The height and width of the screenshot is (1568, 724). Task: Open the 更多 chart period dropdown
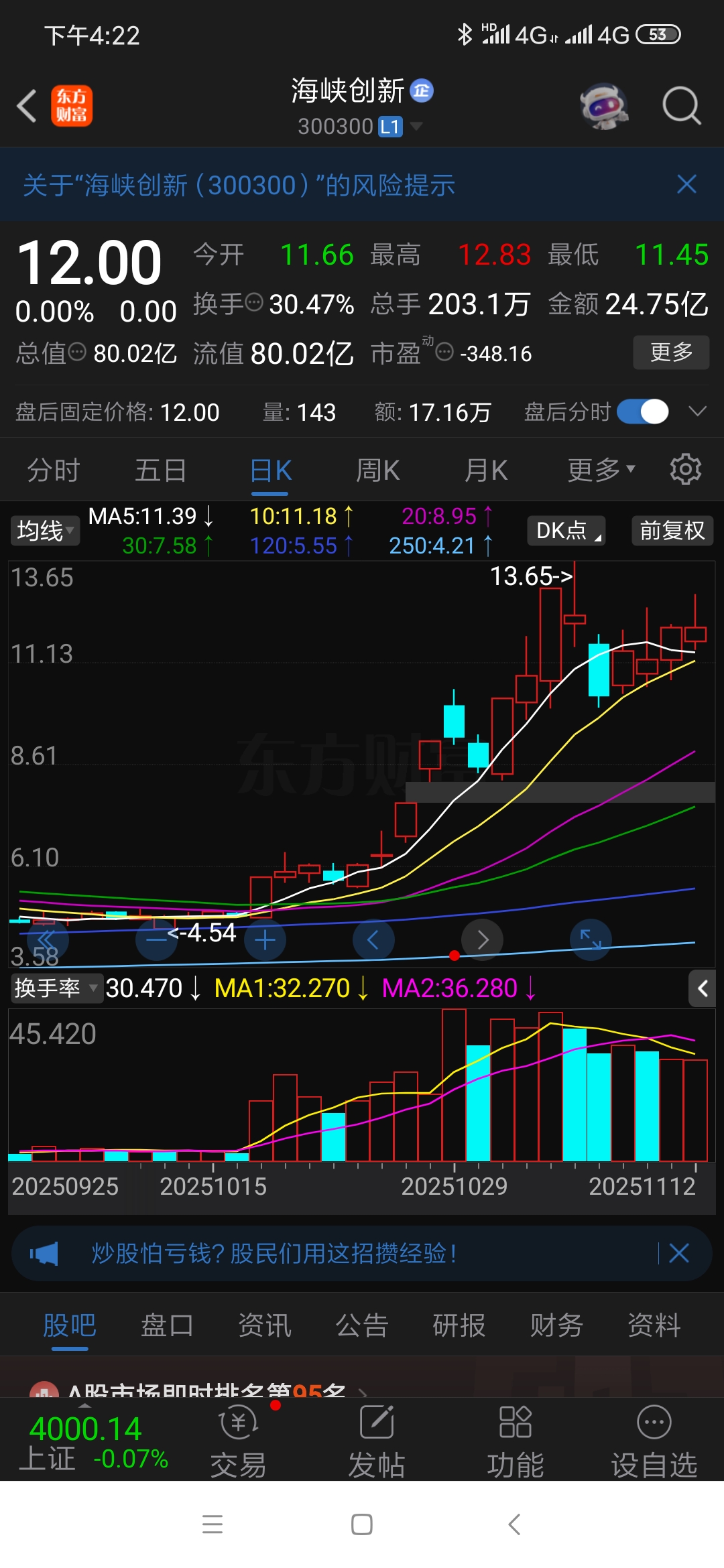click(x=601, y=470)
